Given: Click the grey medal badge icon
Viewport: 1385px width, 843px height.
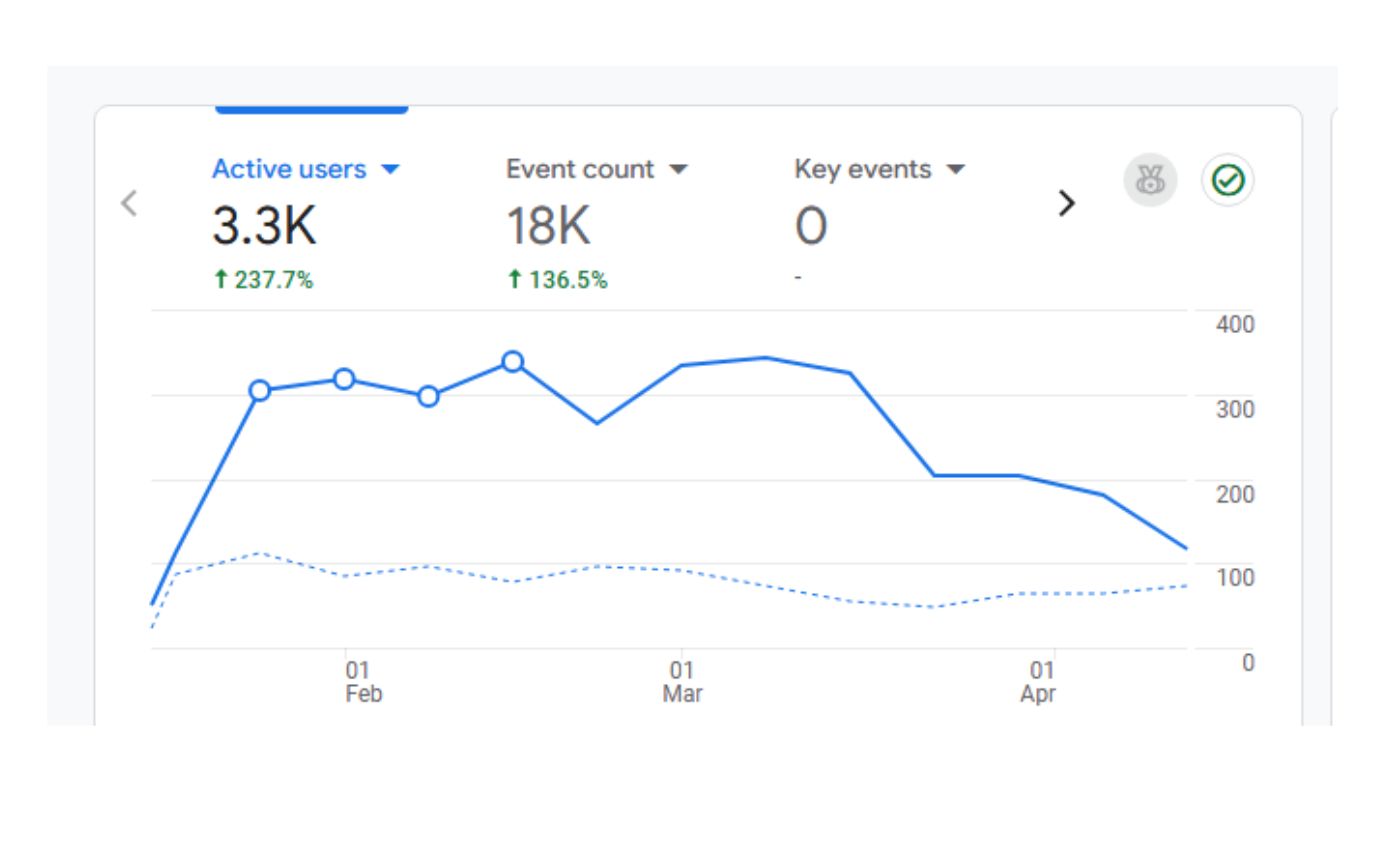Looking at the screenshot, I should pos(1150,180).
